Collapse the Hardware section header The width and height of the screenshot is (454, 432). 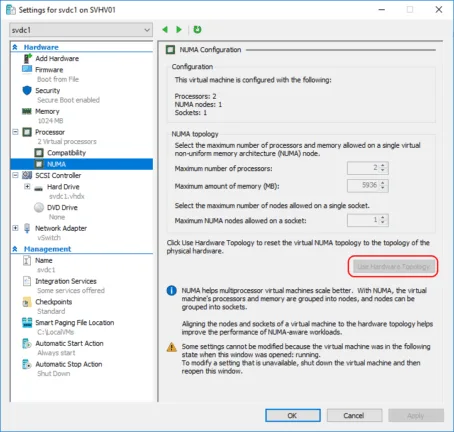pos(15,47)
